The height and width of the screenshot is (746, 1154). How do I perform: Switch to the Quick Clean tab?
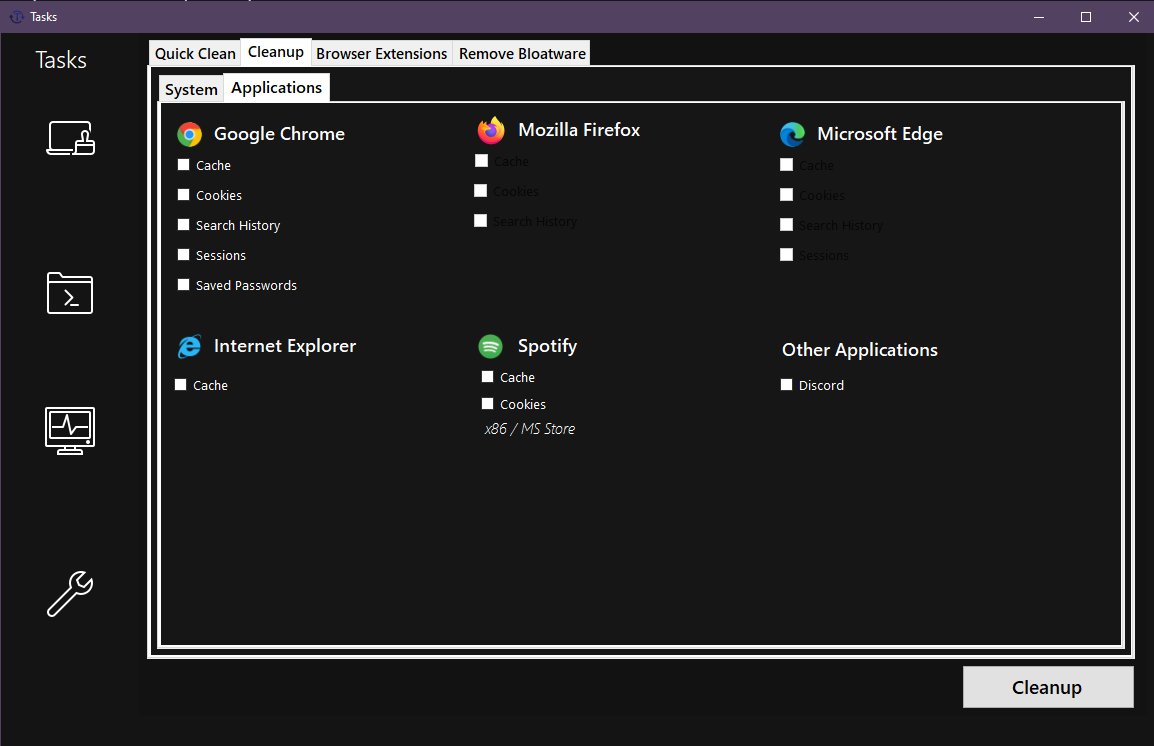[x=195, y=54]
